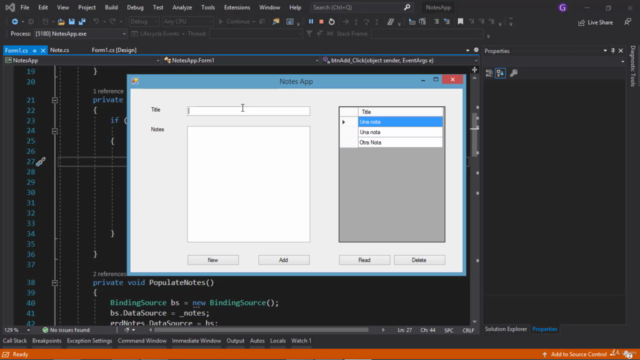Close the Form1.cs tab
Viewport: 640px width, 360px height.
pyautogui.click(x=43, y=50)
